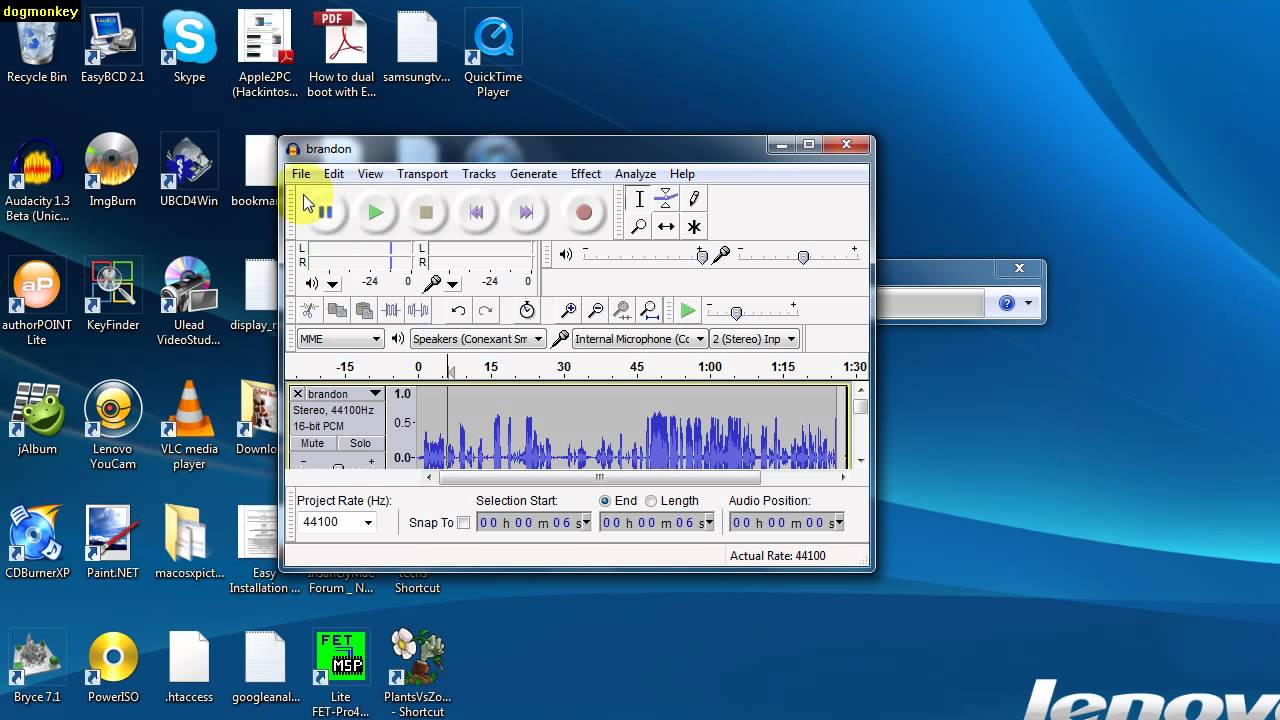1280x720 pixels.
Task: Select the VLC media player desktop icon
Action: tap(189, 424)
